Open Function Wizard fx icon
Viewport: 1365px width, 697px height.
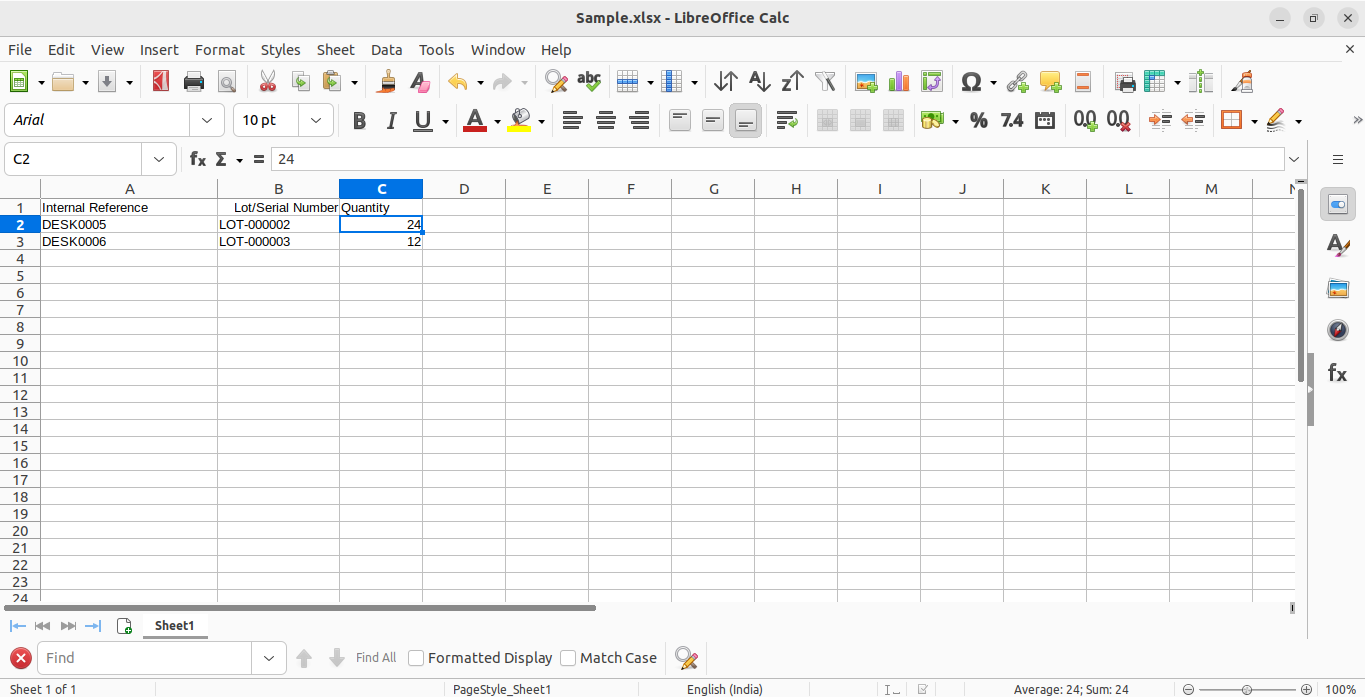click(x=198, y=159)
